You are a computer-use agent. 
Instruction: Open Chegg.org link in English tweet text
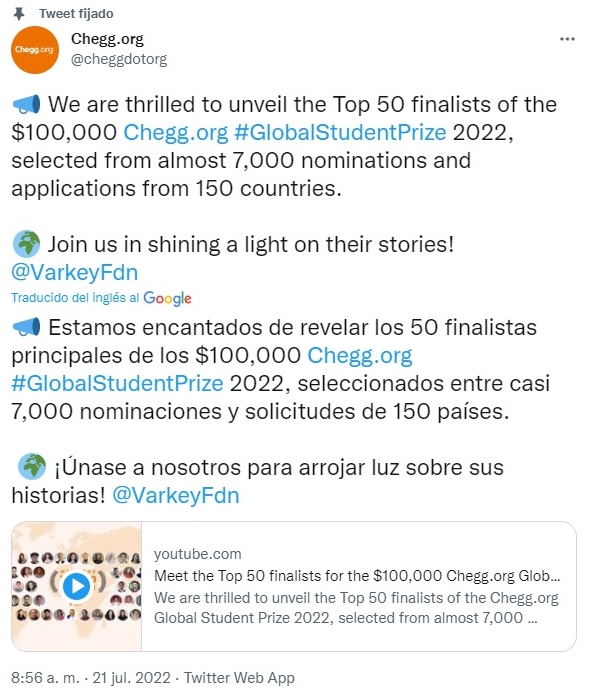click(x=176, y=132)
